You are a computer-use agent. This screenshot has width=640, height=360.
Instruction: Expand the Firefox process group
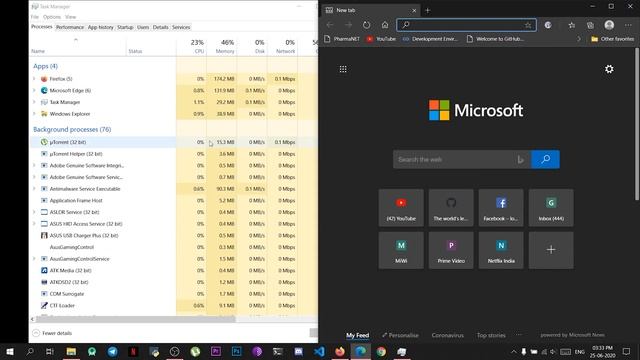click(x=34, y=79)
